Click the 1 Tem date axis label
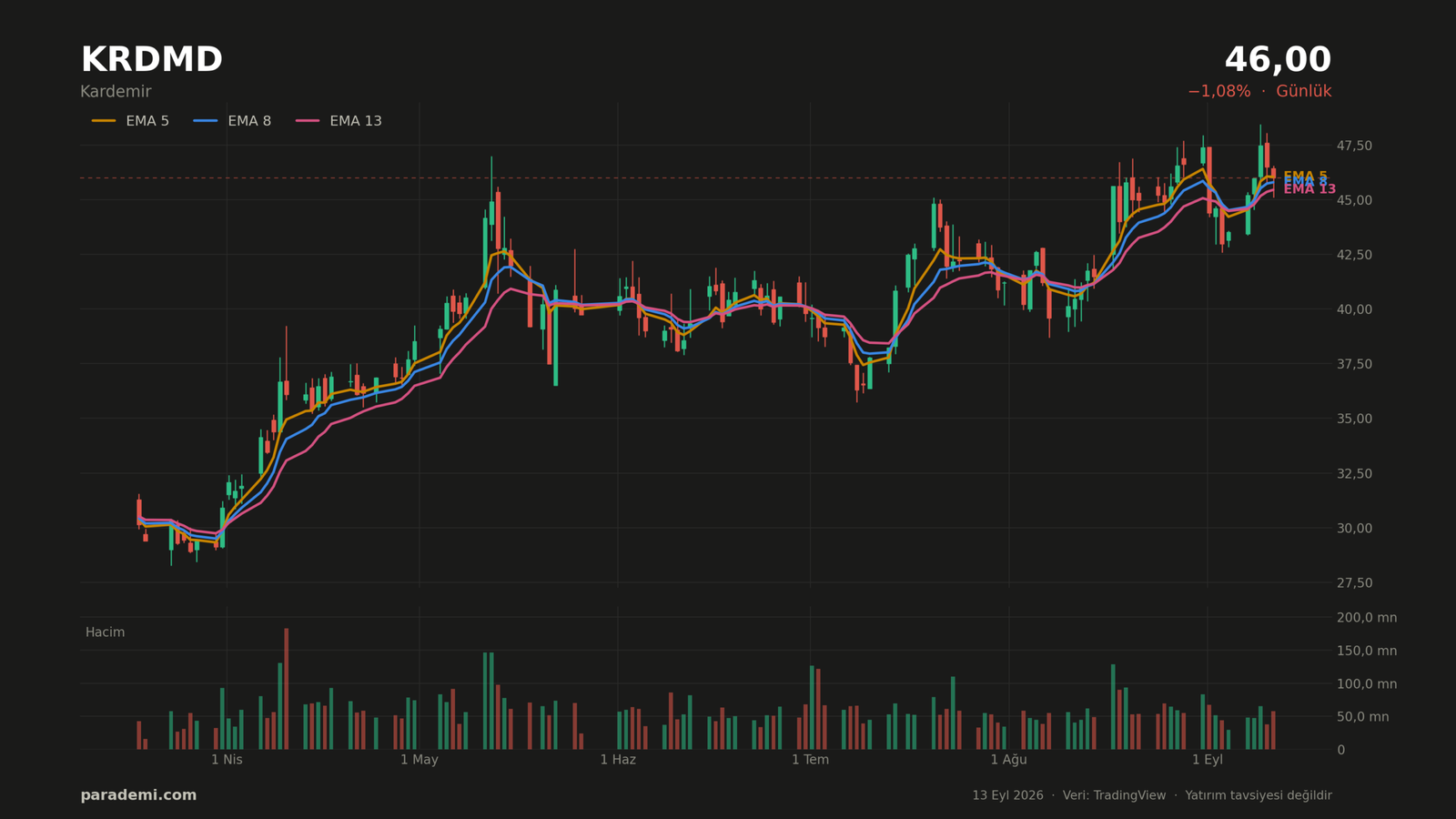 (810, 760)
